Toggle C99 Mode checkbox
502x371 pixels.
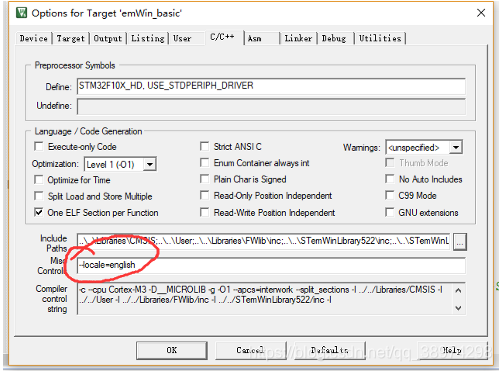pos(389,195)
